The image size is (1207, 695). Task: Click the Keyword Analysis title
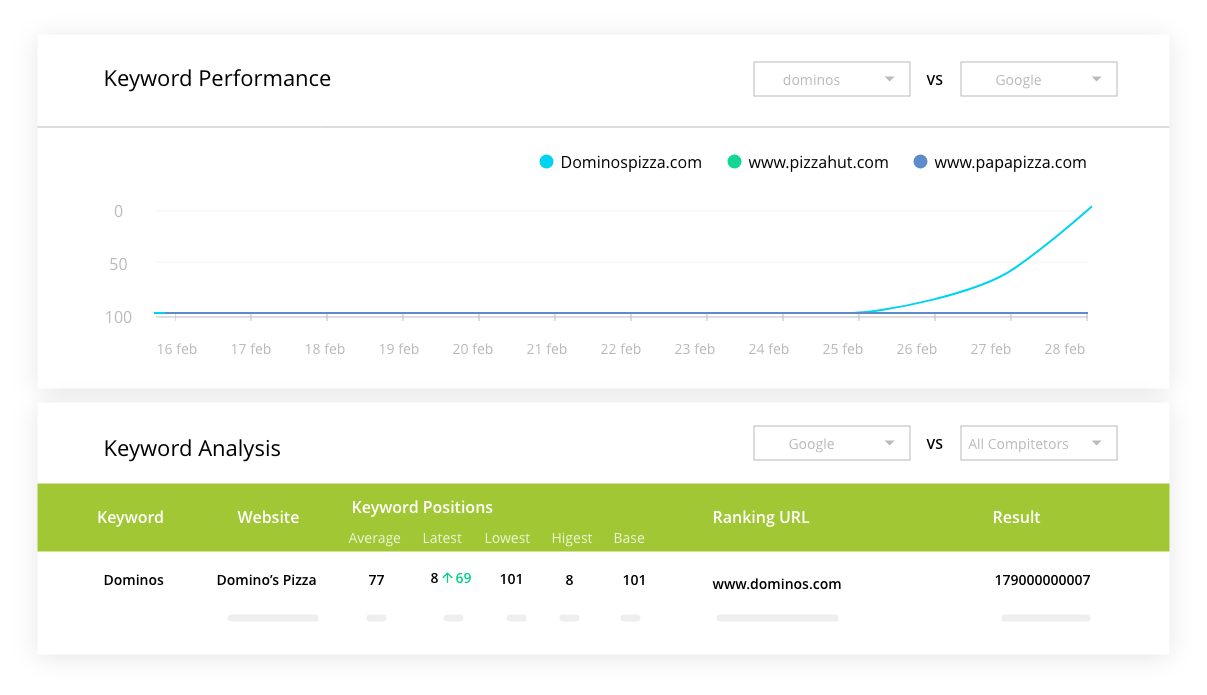192,448
